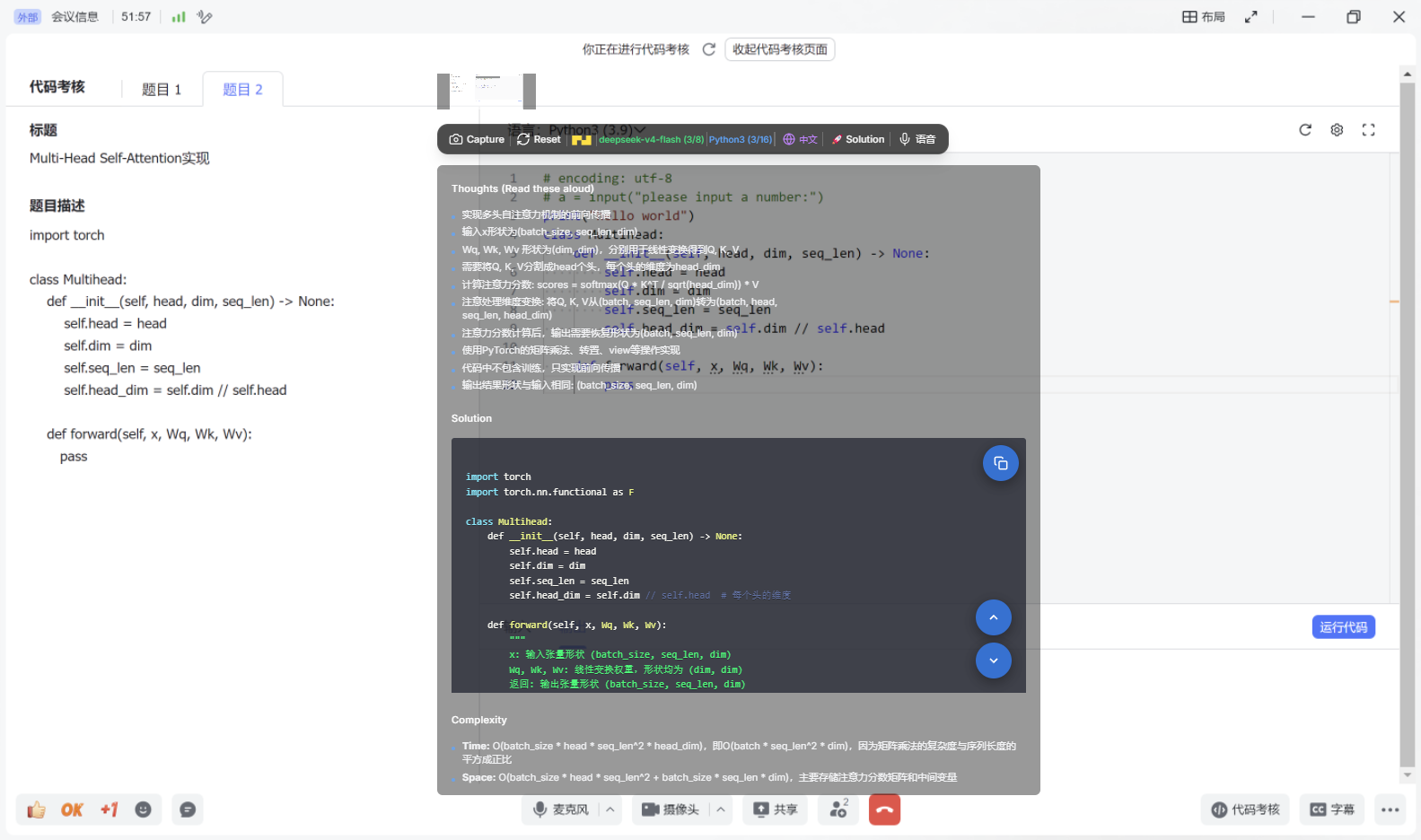Select deepseek-v4-flash model option
The width and height of the screenshot is (1421, 840).
pos(651,139)
